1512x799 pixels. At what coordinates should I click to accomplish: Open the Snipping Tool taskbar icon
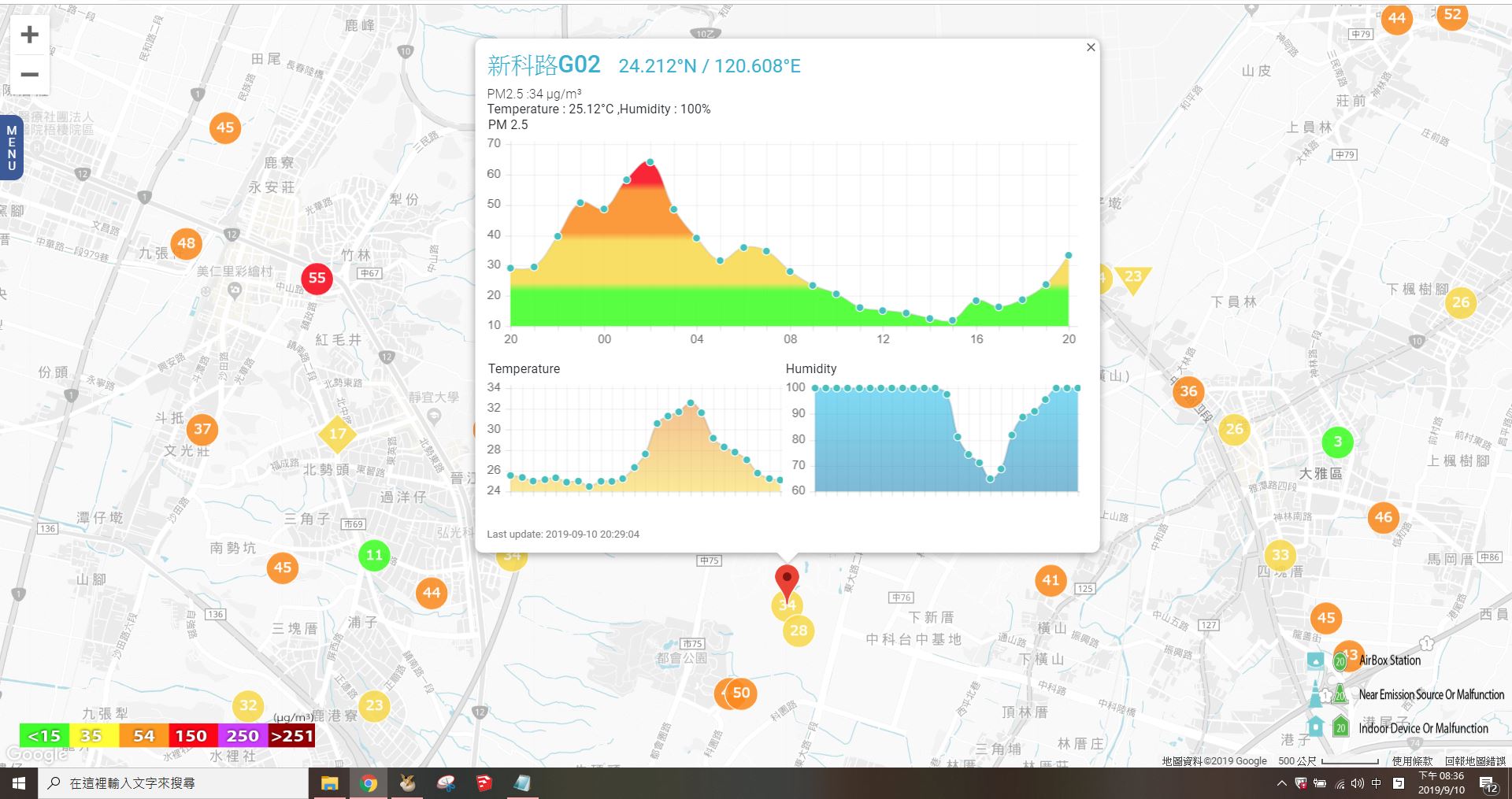[446, 783]
